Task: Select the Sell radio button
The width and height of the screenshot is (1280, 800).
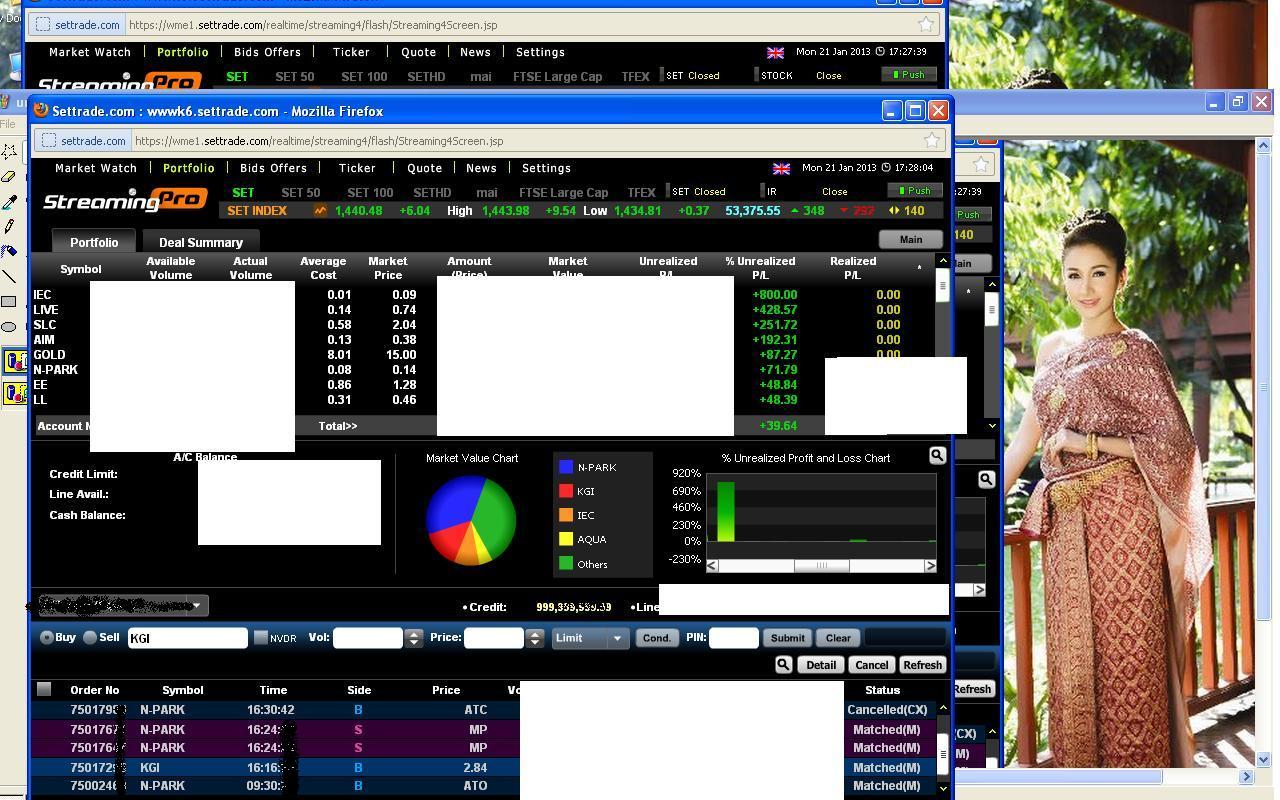Action: [90, 637]
